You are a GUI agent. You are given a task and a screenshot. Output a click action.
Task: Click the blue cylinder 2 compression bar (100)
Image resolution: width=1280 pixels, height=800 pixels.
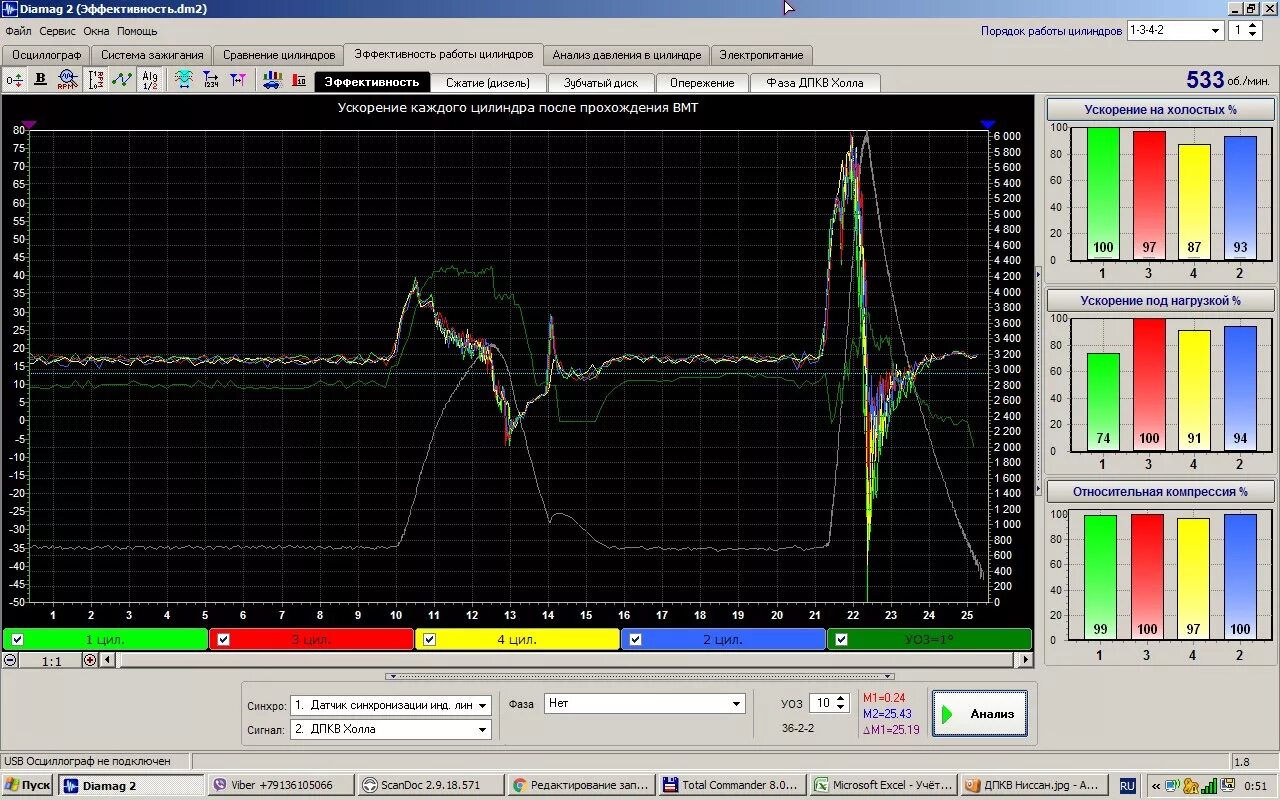click(x=1239, y=577)
